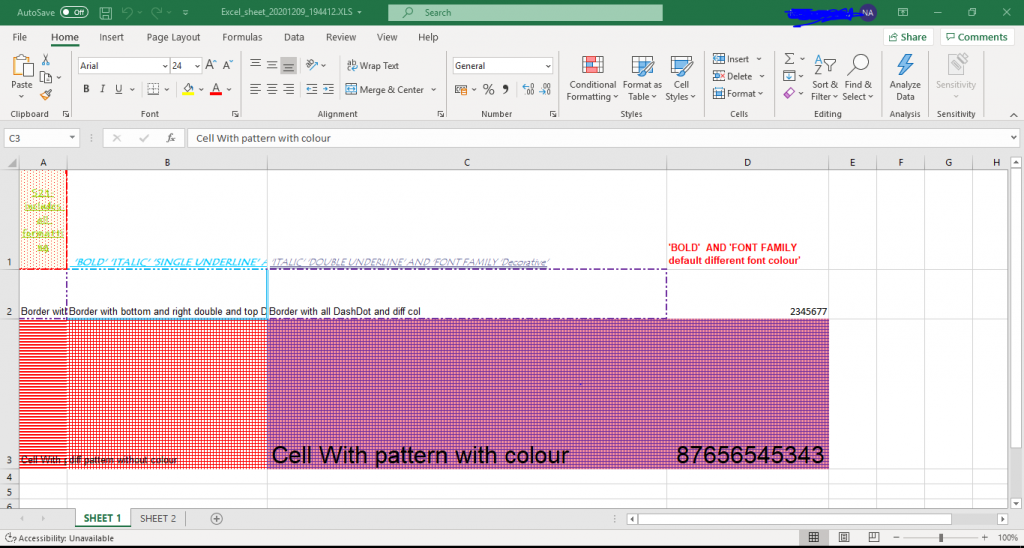Click Delete cells button
1024x548 pixels.
pyautogui.click(x=733, y=76)
